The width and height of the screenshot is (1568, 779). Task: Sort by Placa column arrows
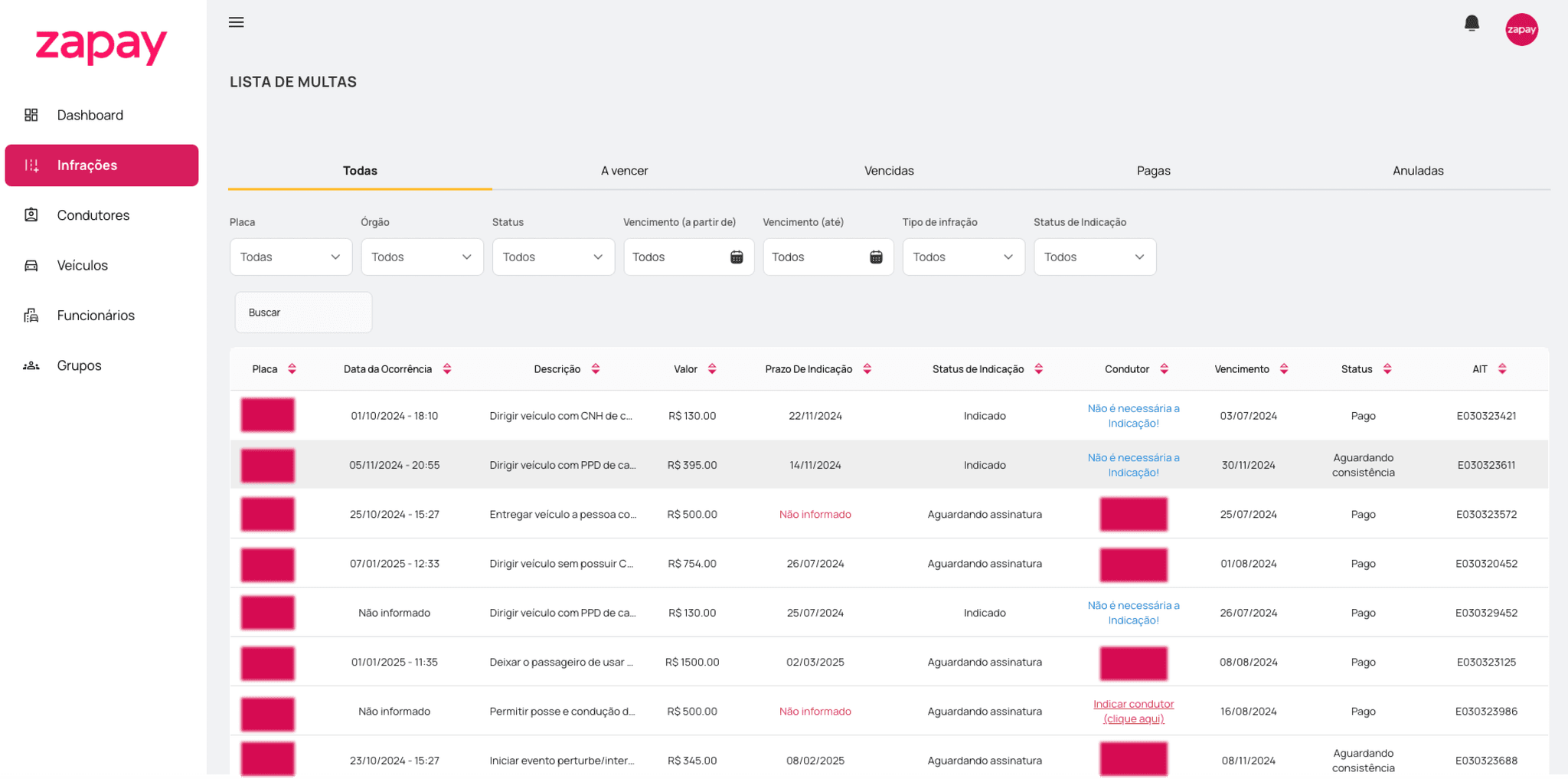click(292, 369)
